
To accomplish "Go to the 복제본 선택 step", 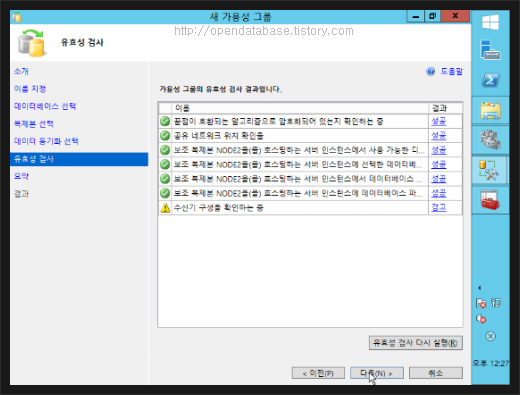I will (x=34, y=124).
